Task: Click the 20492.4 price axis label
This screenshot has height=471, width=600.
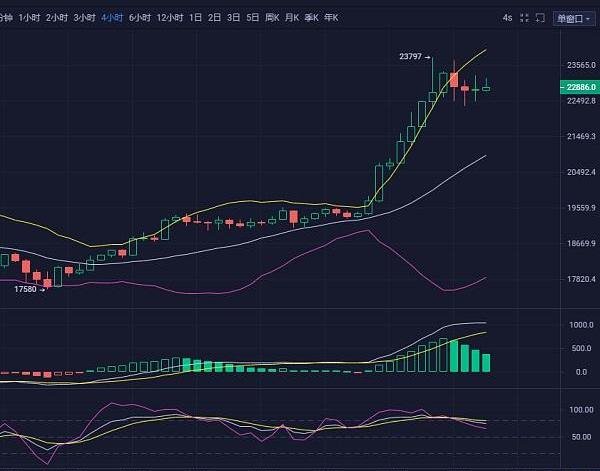Action: pos(581,172)
